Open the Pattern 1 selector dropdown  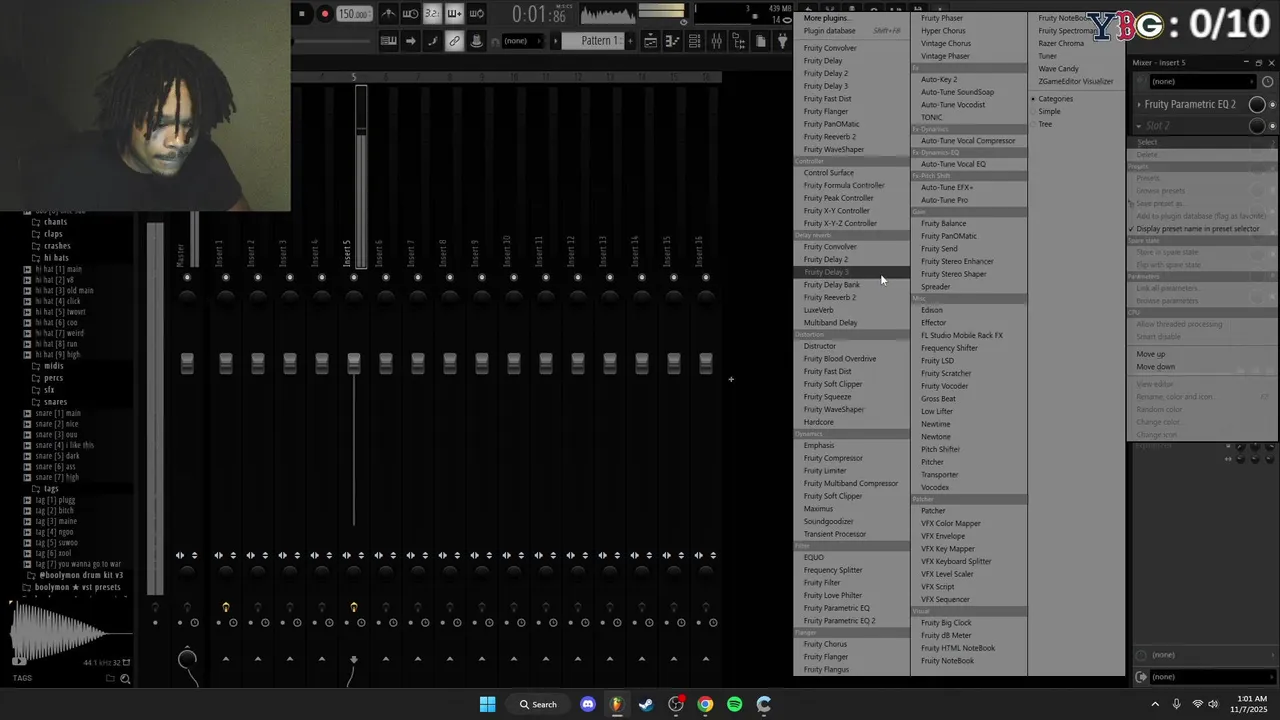pos(595,41)
